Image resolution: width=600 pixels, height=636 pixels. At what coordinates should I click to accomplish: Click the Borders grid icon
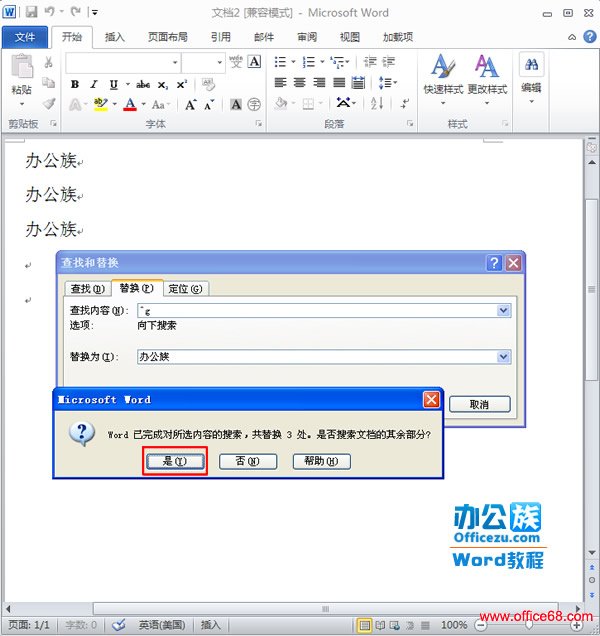tap(308, 104)
